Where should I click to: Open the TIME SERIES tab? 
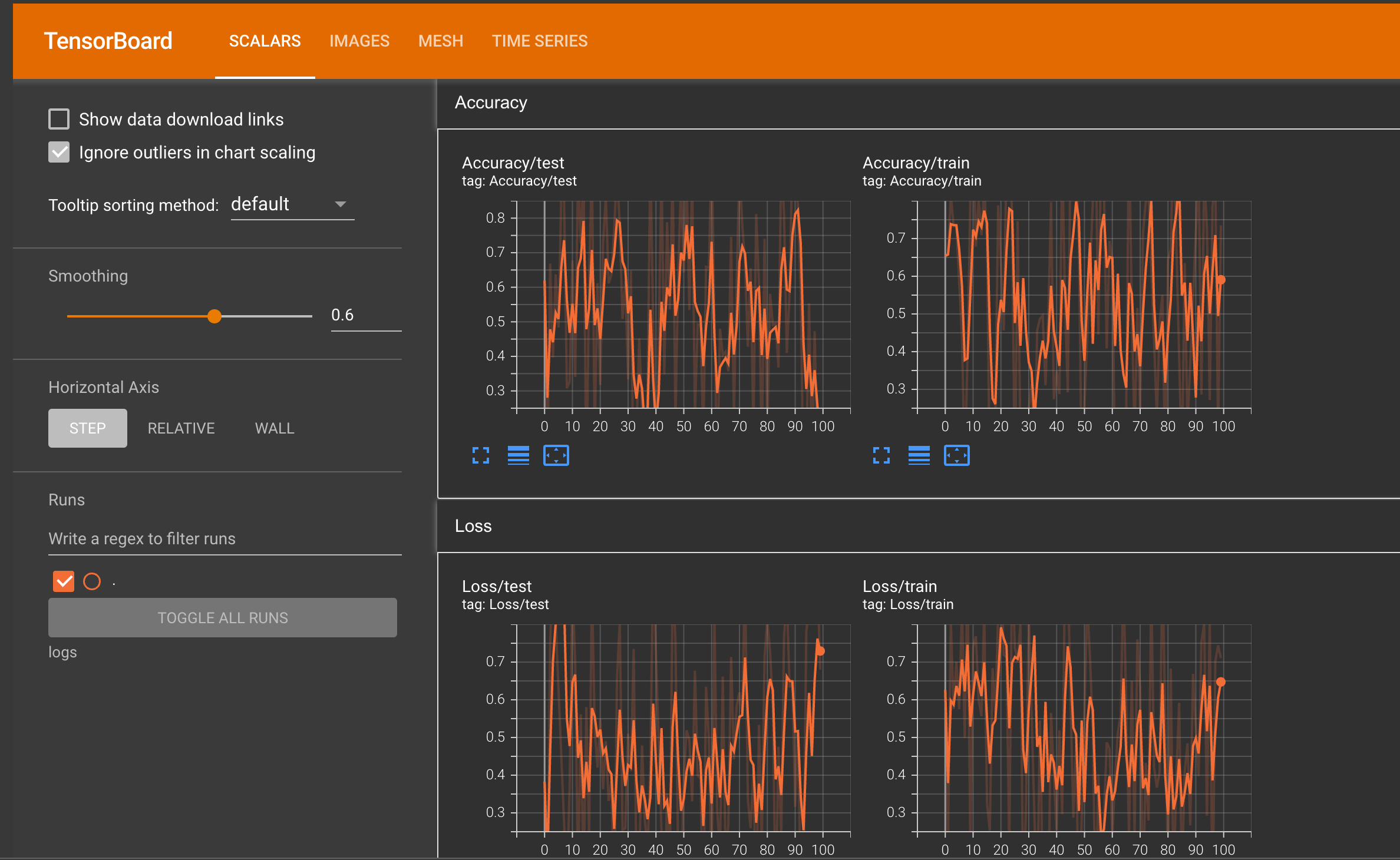[x=540, y=41]
